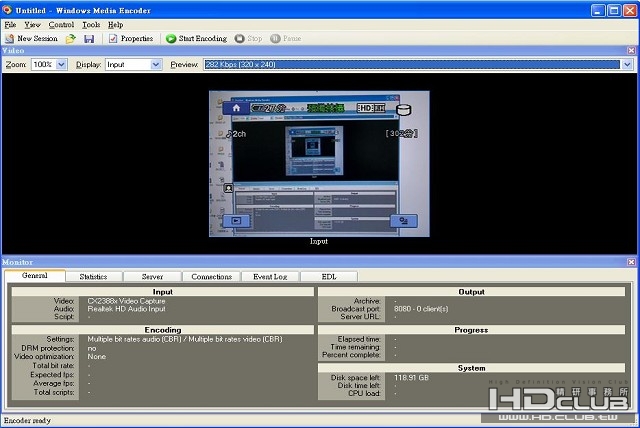
Task: Click the video input preview thumbnail
Action: (319, 164)
